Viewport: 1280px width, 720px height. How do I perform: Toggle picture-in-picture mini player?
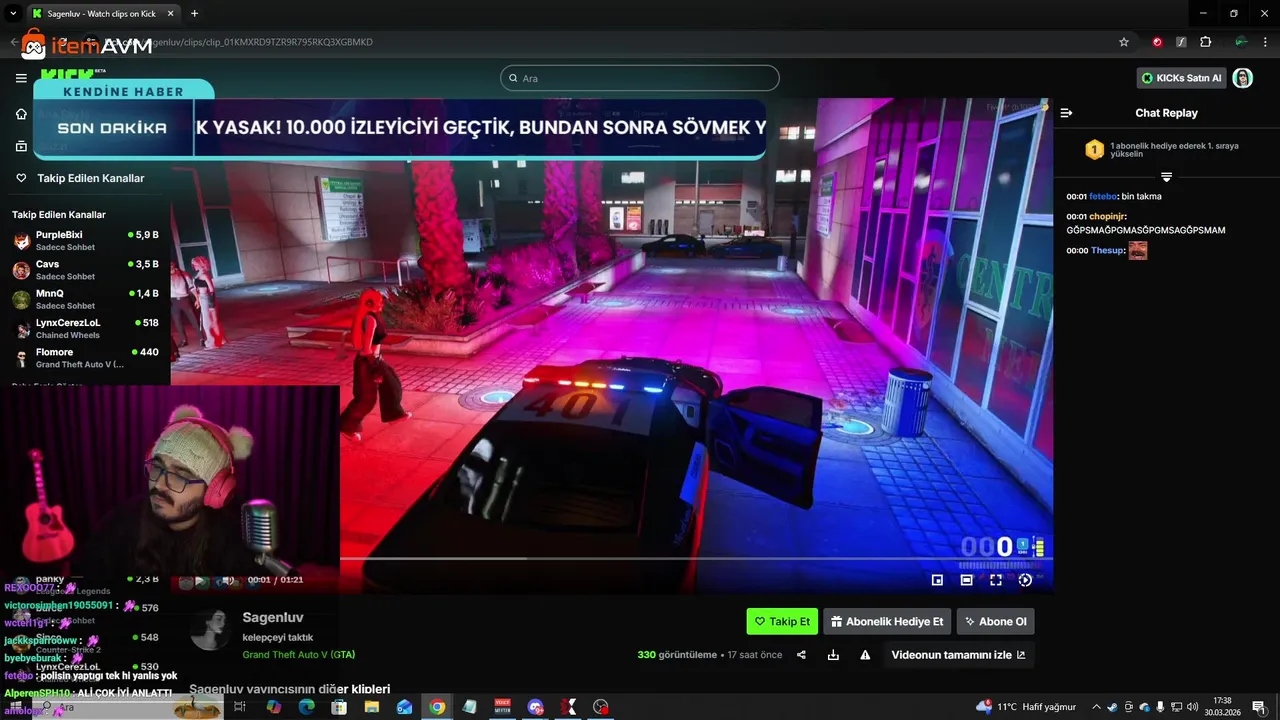point(937,580)
